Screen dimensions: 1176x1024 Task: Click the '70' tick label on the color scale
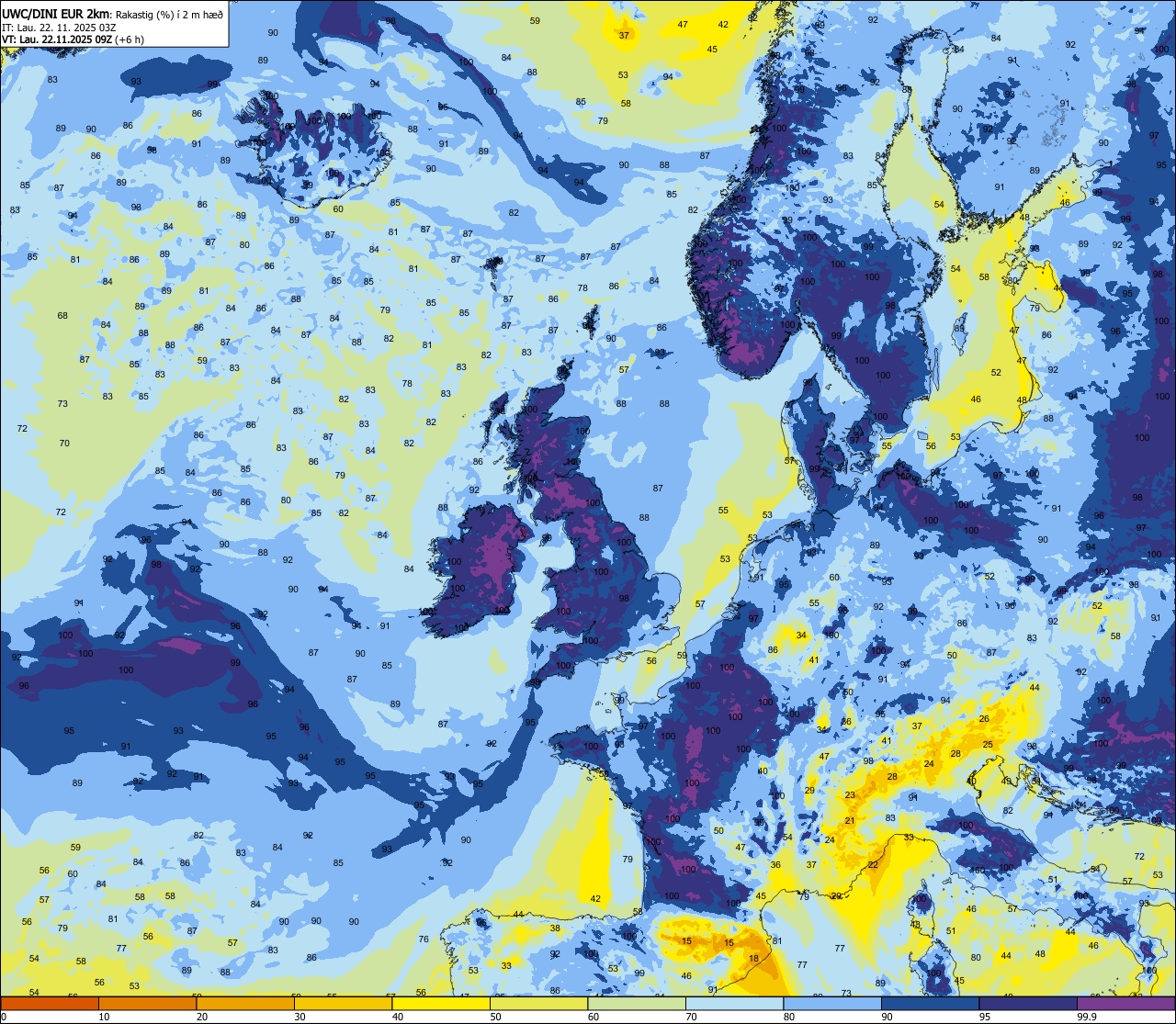pos(691,1017)
